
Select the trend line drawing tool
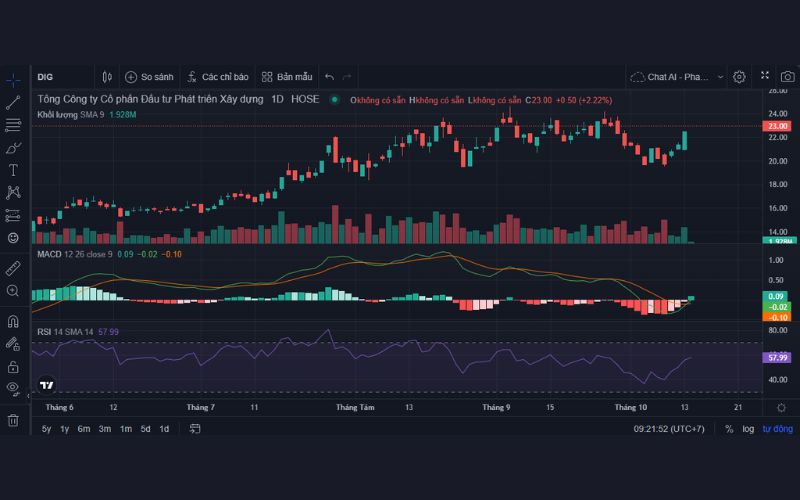point(13,102)
